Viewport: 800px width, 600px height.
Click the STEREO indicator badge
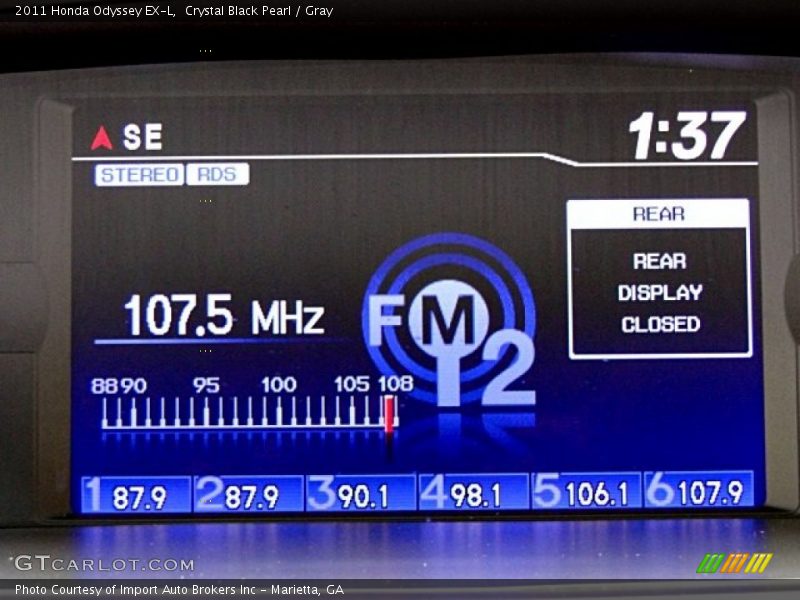pos(139,175)
